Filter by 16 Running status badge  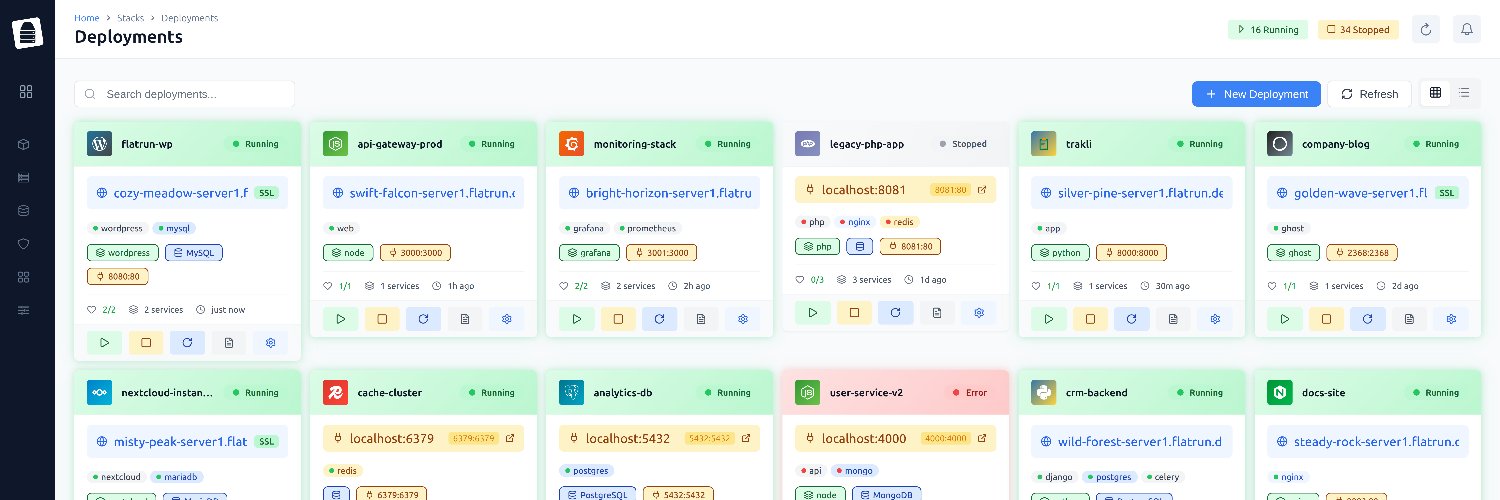[1268, 30]
